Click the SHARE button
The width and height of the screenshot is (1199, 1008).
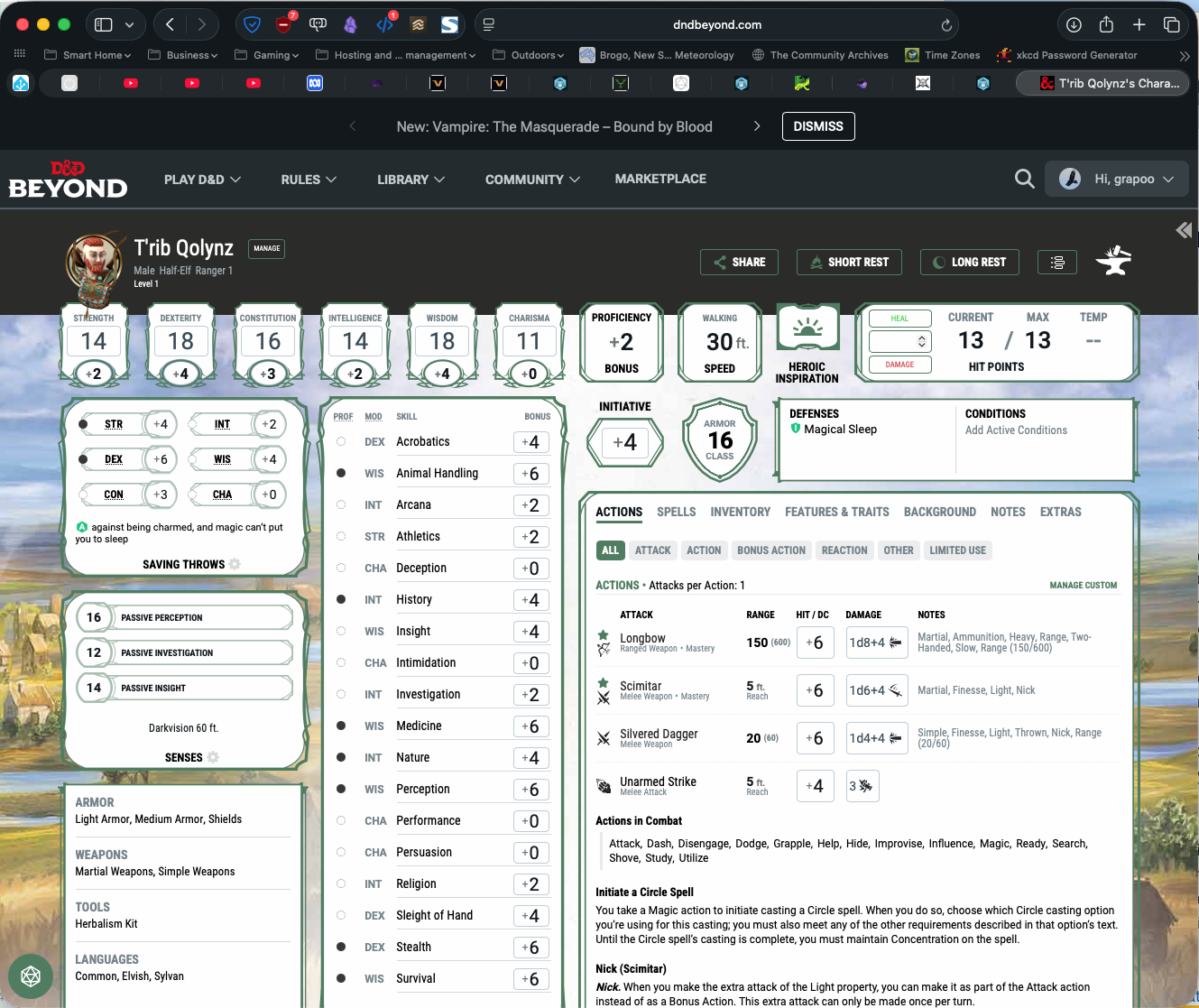pyautogui.click(x=739, y=263)
